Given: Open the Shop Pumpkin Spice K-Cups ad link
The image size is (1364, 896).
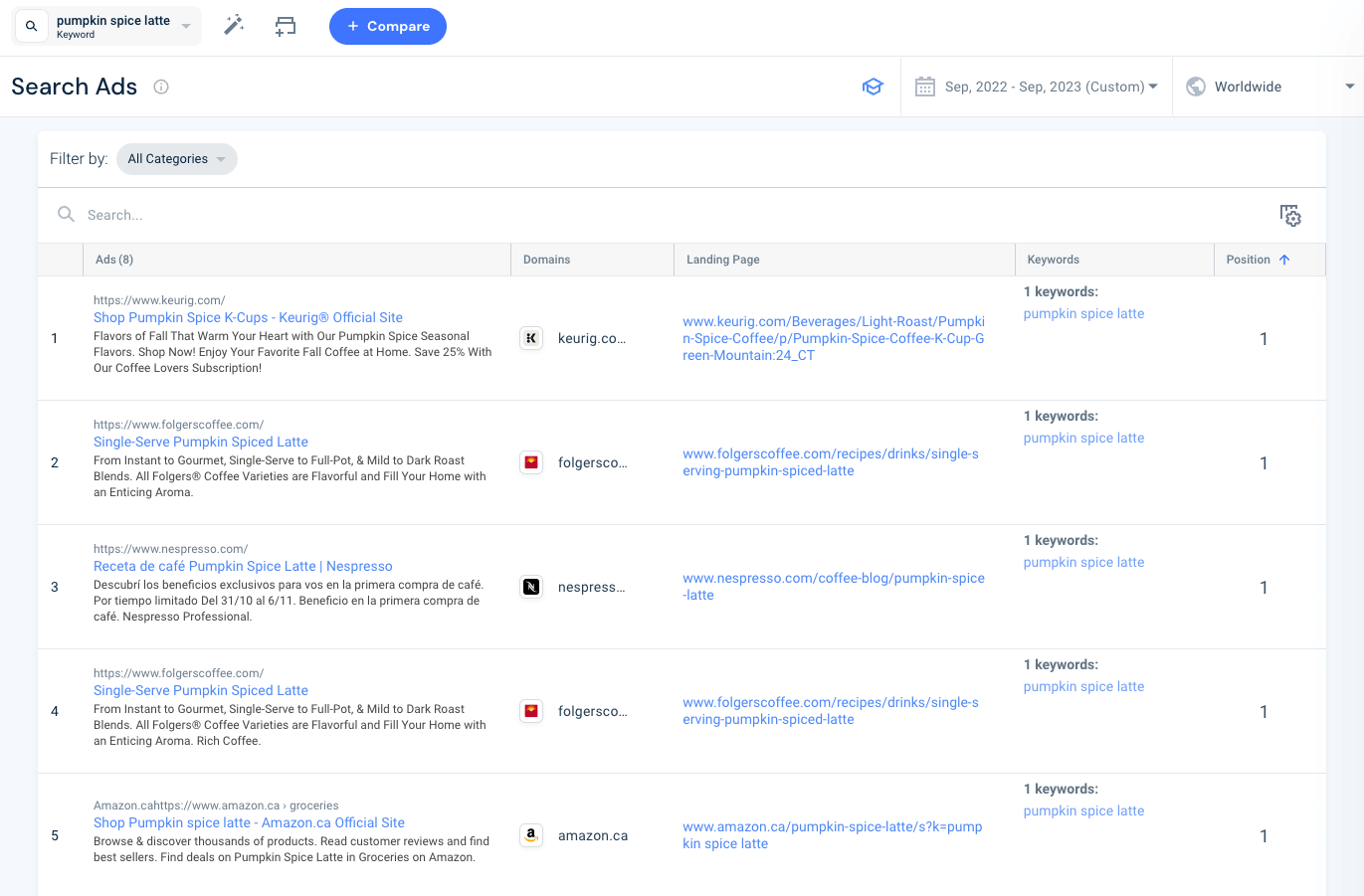Looking at the screenshot, I should point(248,317).
